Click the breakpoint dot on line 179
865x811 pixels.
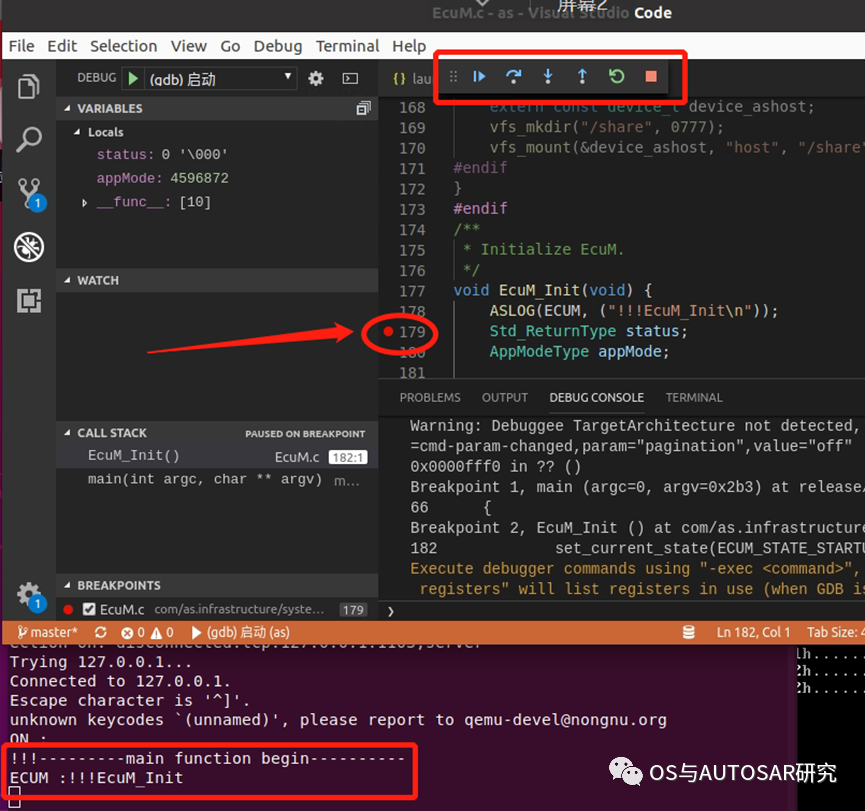point(388,331)
